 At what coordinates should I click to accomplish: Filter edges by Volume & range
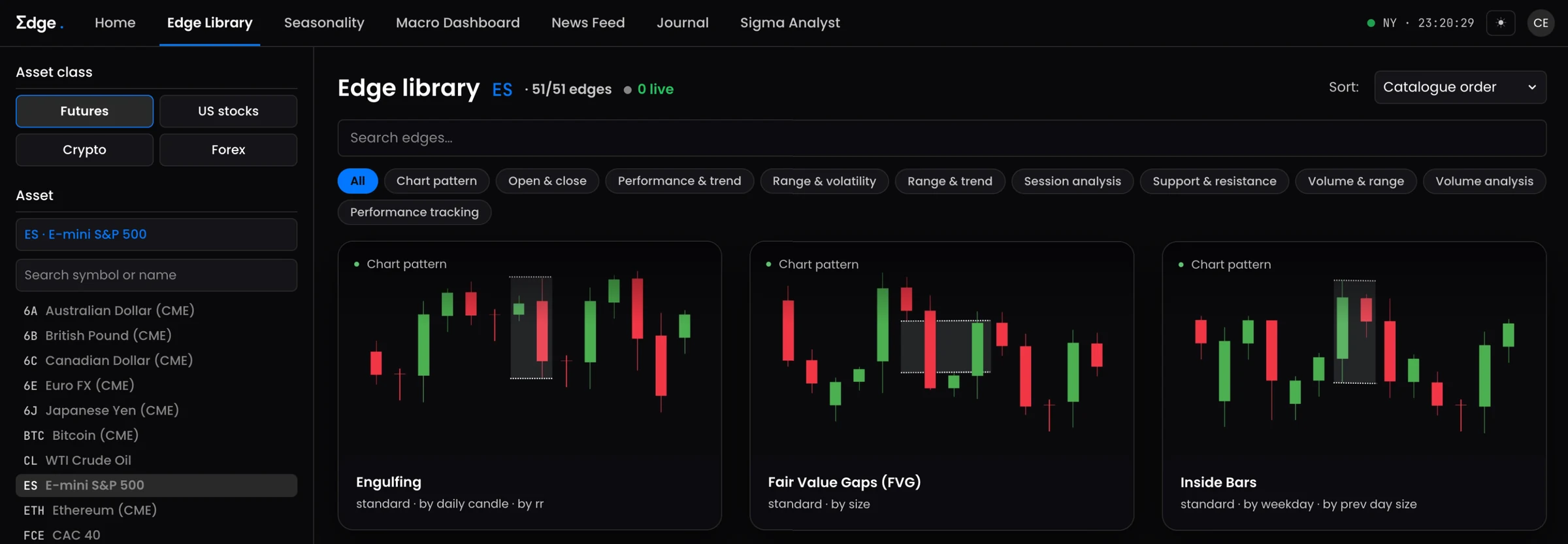pos(1356,181)
